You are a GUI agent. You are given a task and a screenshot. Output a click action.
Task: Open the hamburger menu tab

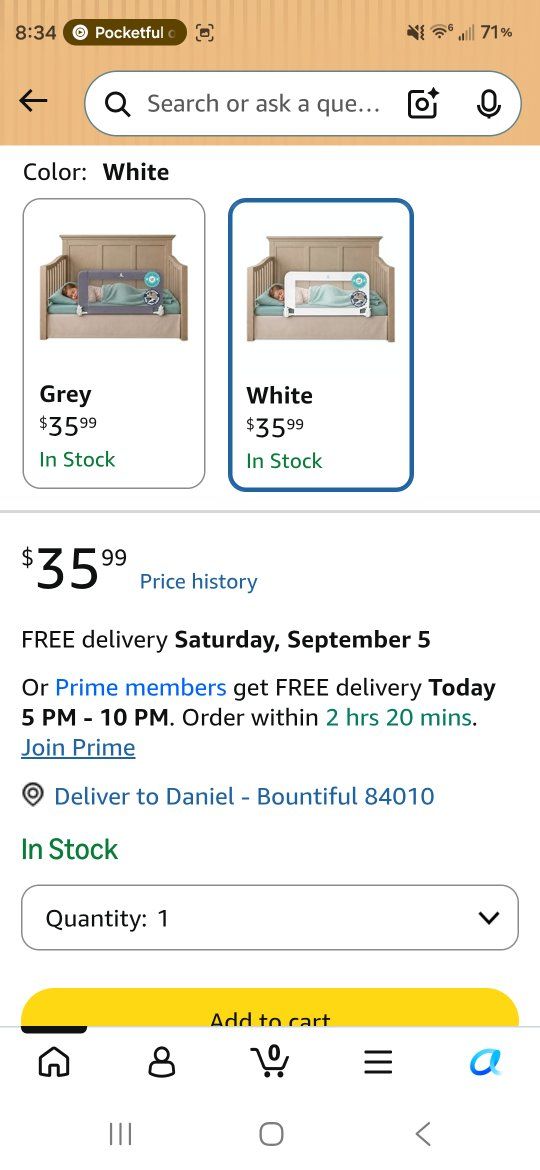pos(378,1061)
